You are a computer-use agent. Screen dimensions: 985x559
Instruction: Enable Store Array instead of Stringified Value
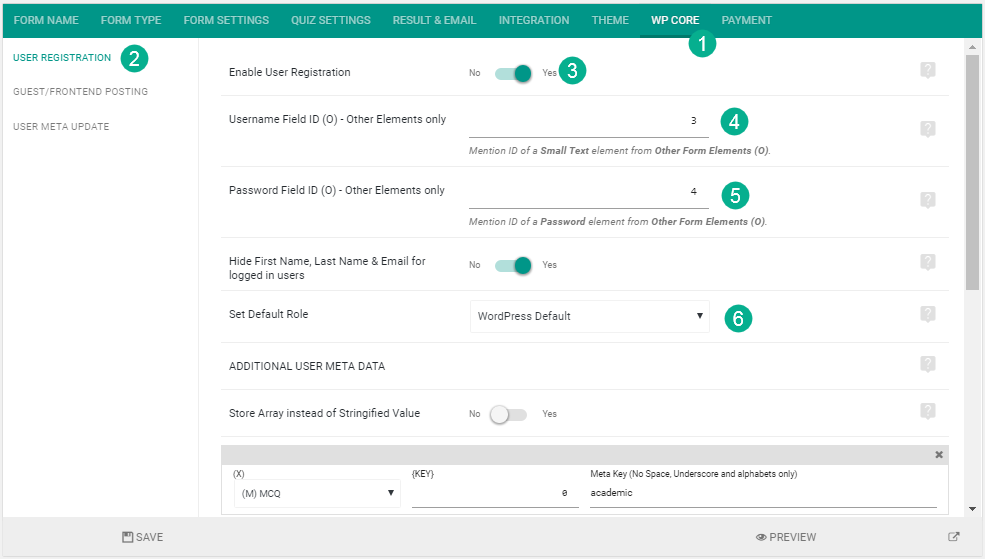[509, 414]
